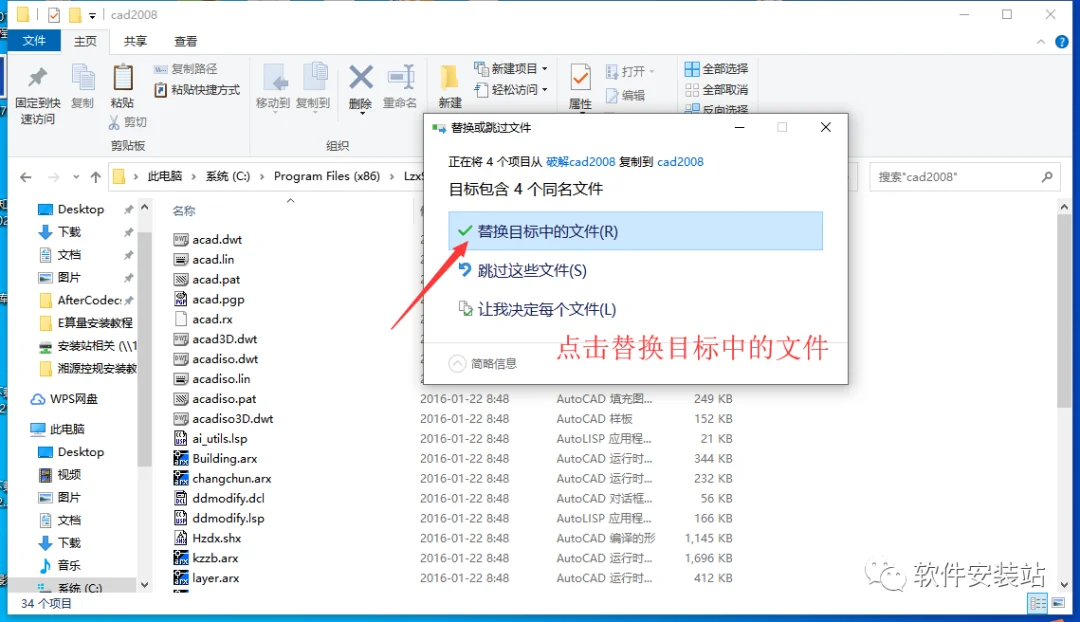Switch to the Home tab

tap(85, 41)
